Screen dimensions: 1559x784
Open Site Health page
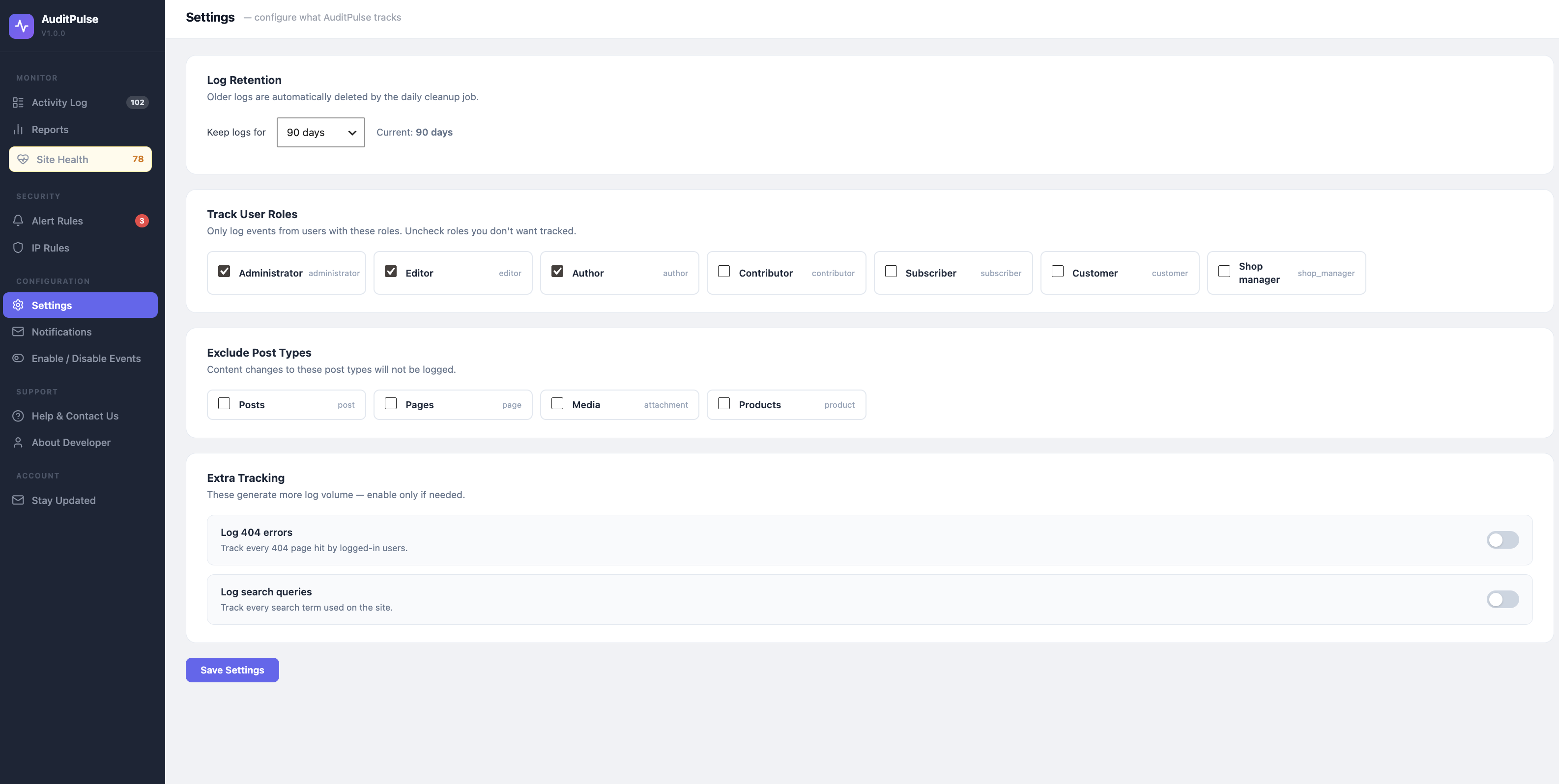coord(81,159)
